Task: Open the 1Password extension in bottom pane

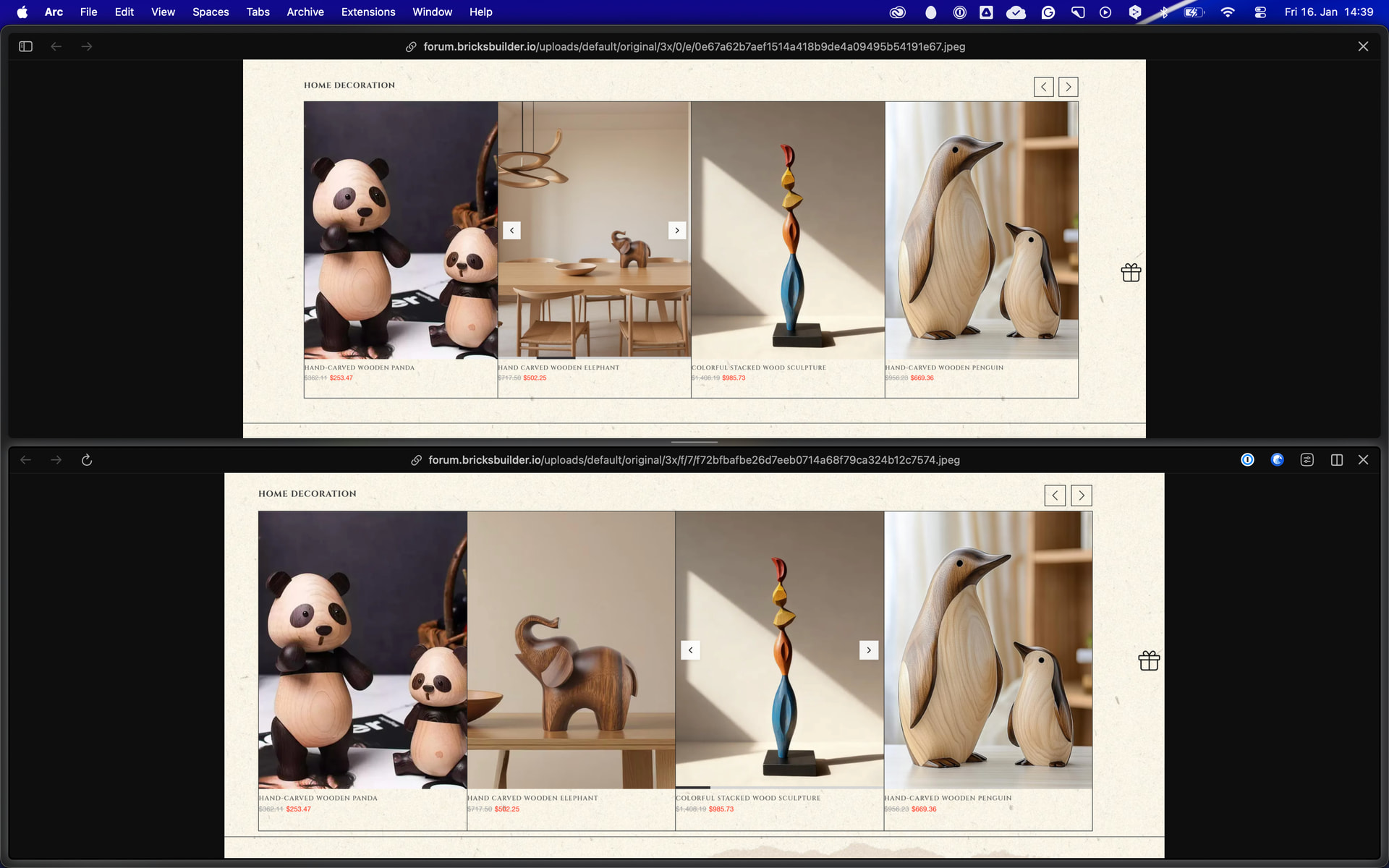Action: pyautogui.click(x=1247, y=460)
